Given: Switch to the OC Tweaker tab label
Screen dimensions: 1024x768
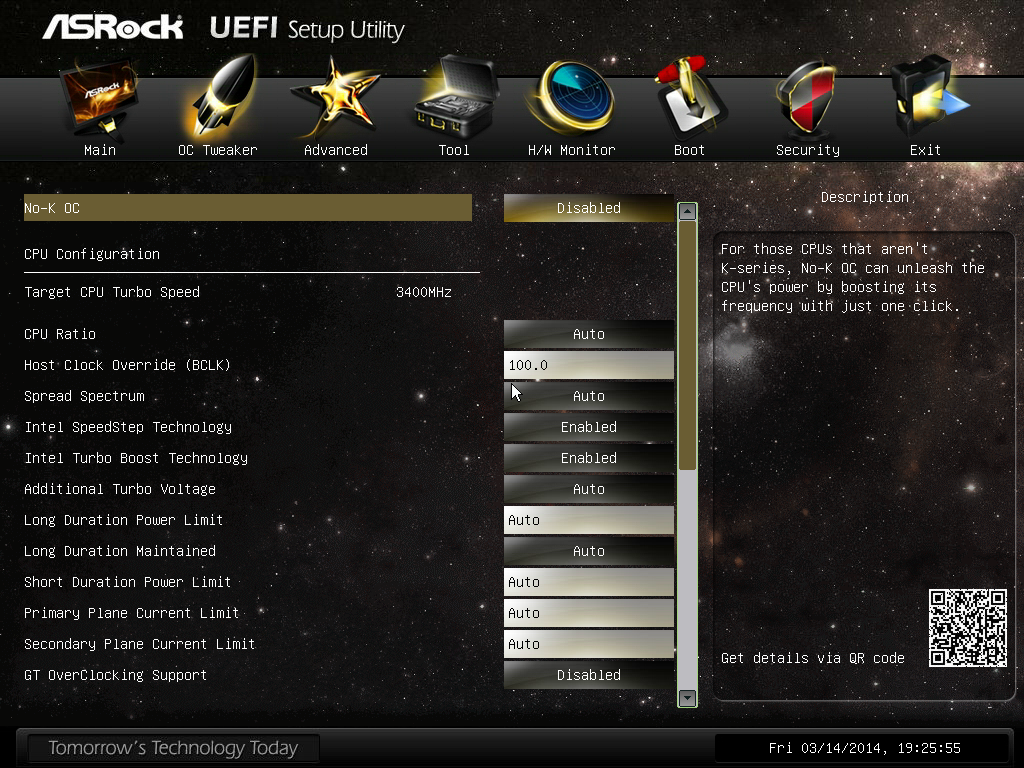Looking at the screenshot, I should (x=218, y=150).
